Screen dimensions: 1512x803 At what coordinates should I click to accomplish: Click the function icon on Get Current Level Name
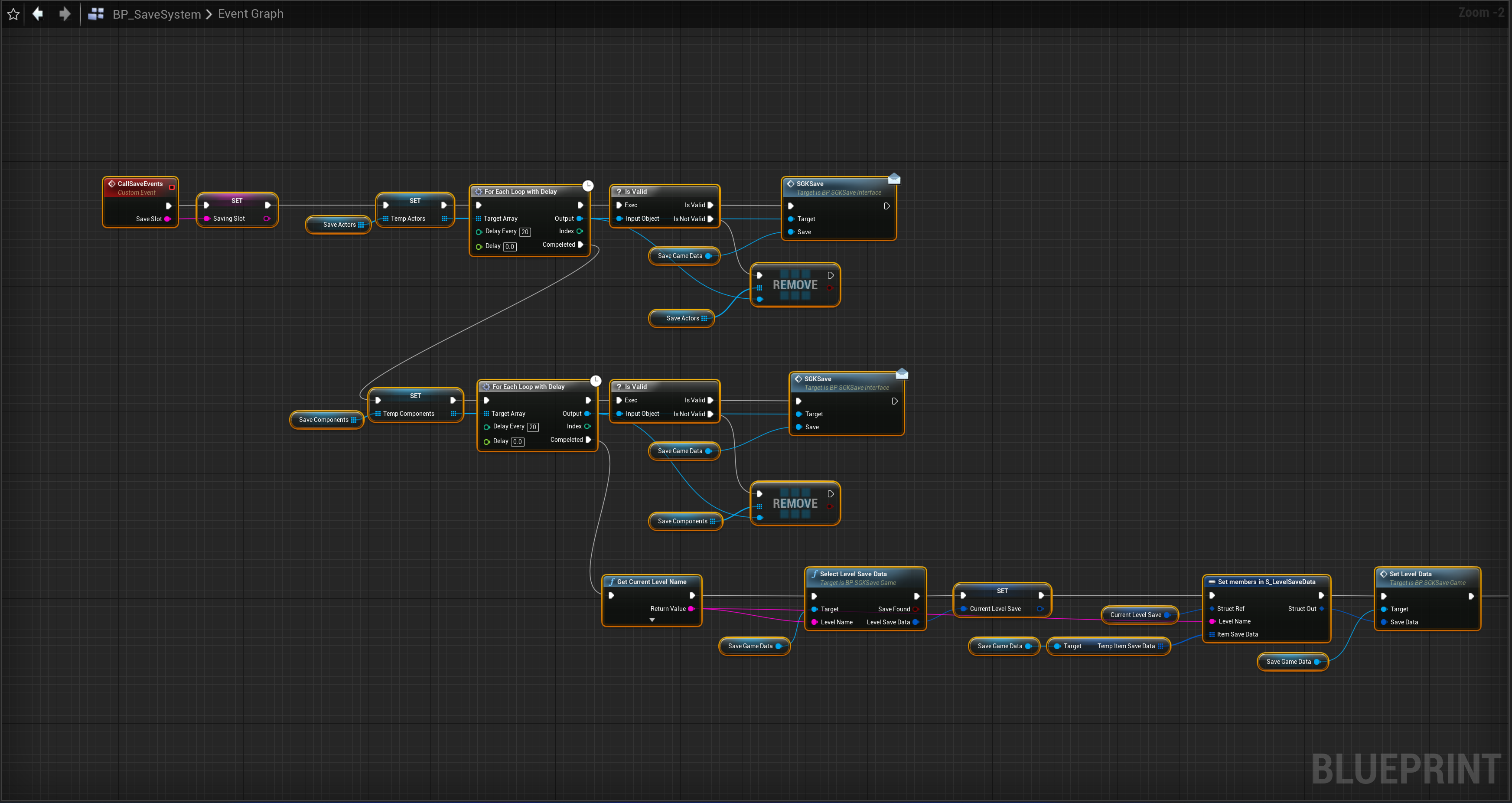[611, 582]
